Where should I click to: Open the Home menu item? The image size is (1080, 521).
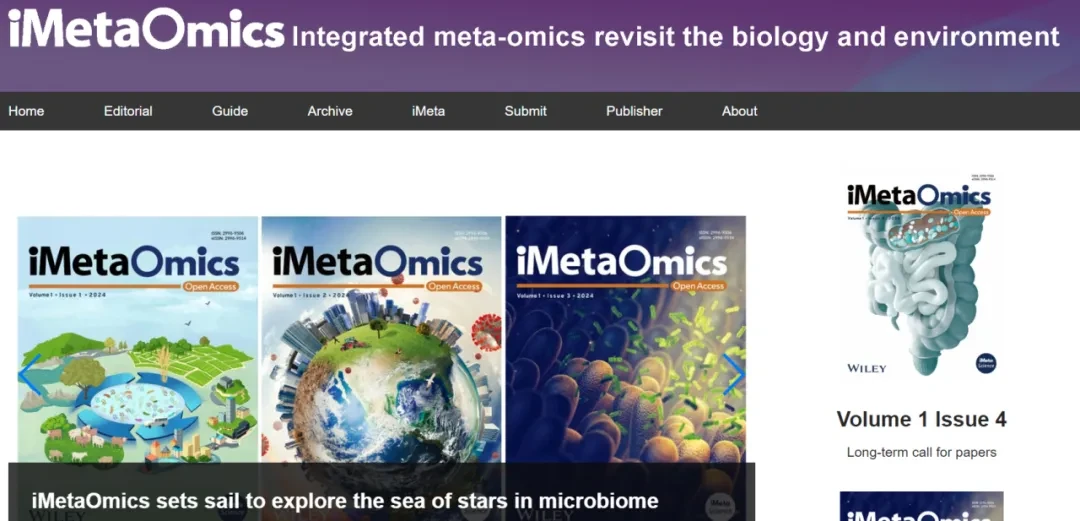[x=26, y=111]
